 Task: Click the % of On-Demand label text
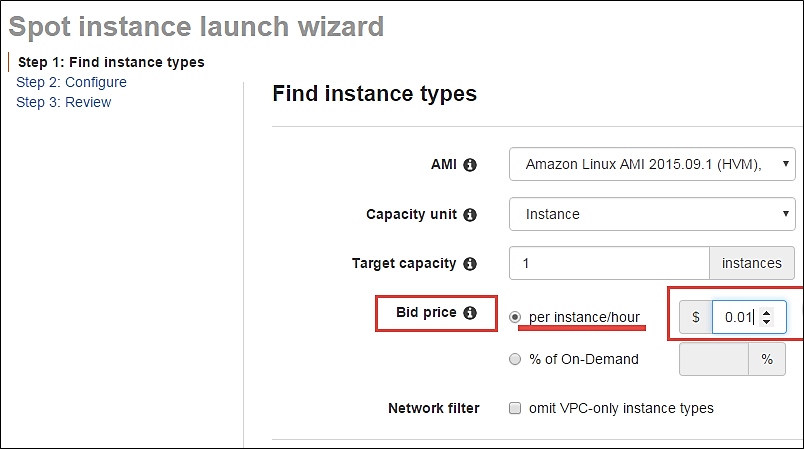coord(583,360)
